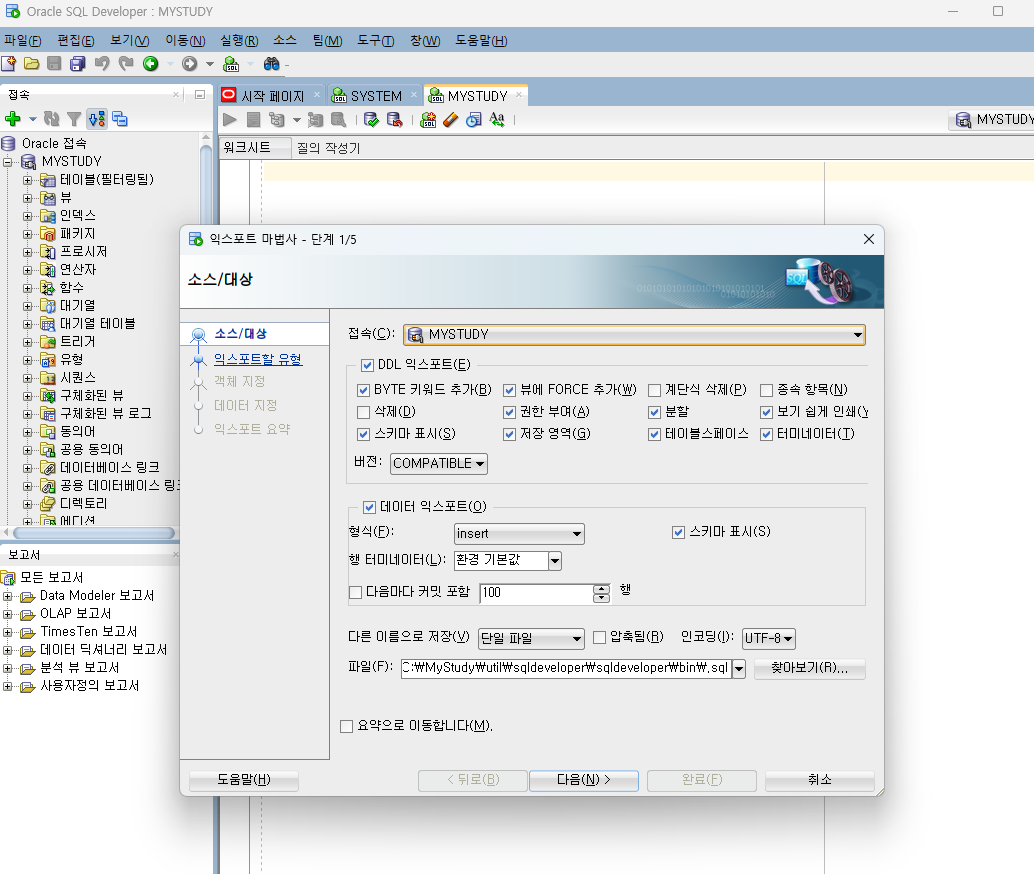The width and height of the screenshot is (1034, 874).
Task: Open the 실행 menu
Action: (239, 40)
